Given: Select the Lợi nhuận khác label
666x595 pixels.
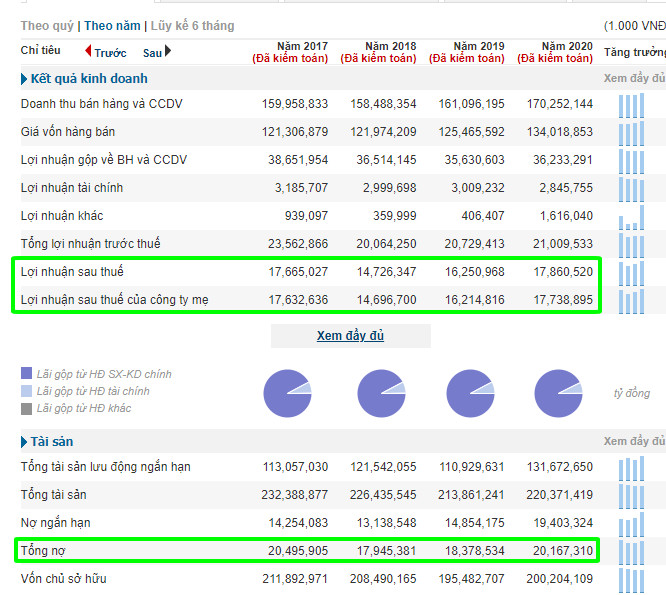Looking at the screenshot, I should [62, 216].
